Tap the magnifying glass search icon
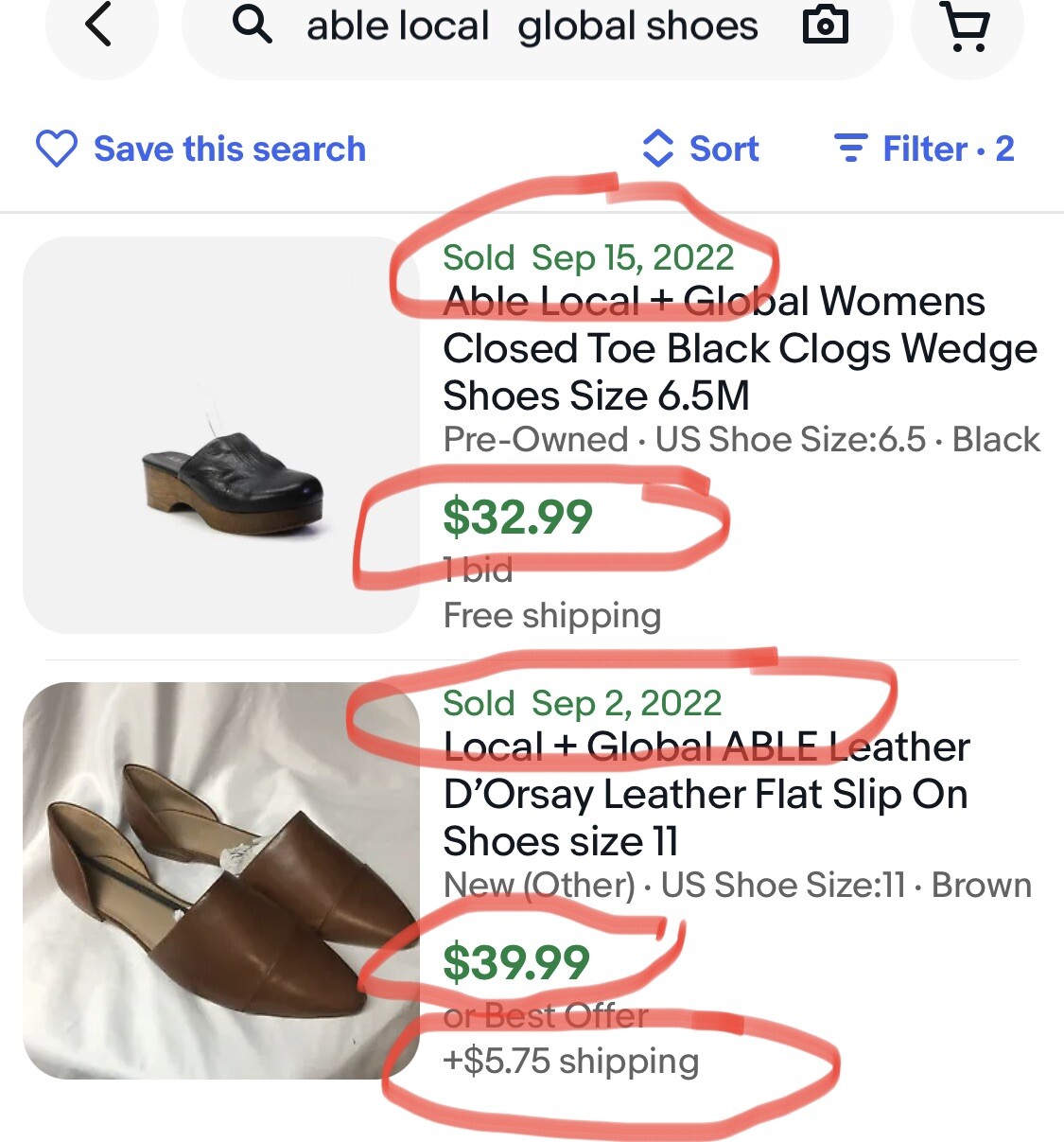The height and width of the screenshot is (1142, 1064). [252, 25]
